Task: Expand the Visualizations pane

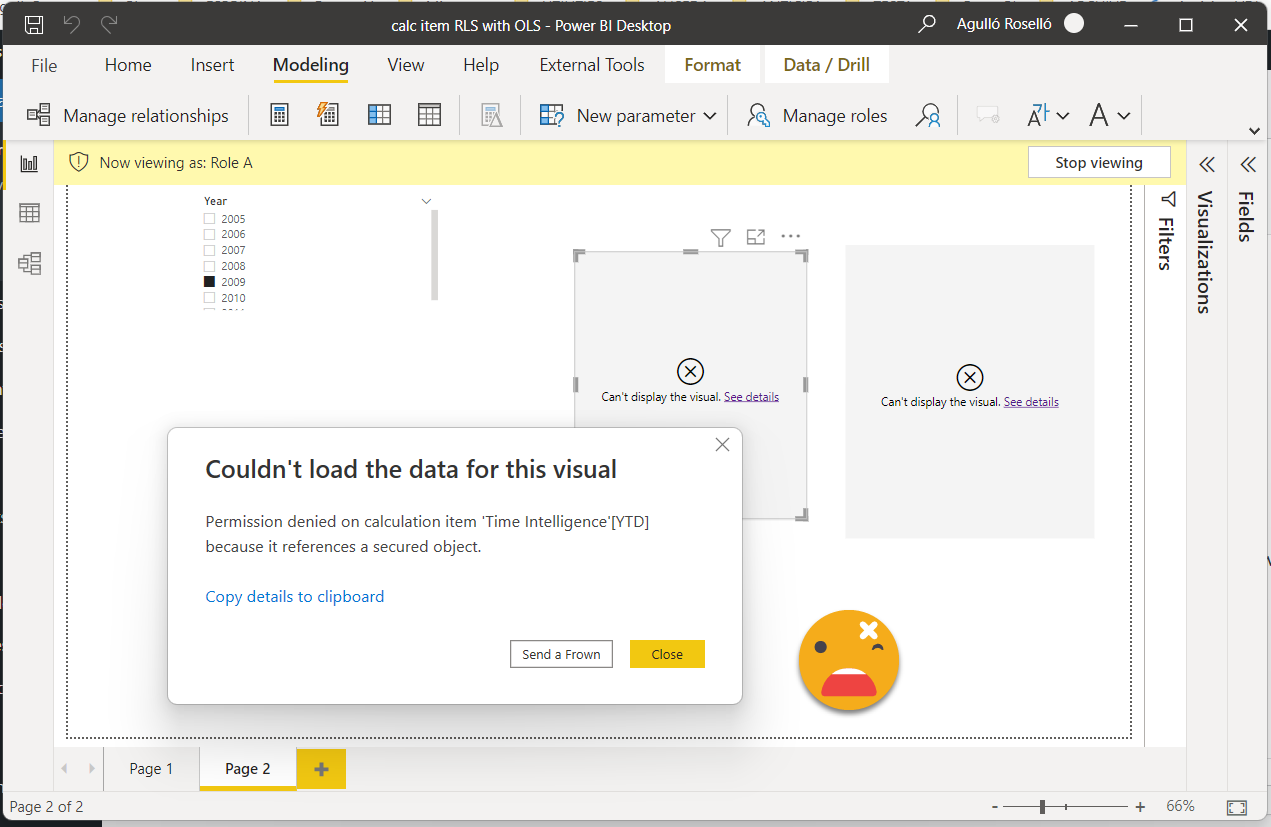Action: pyautogui.click(x=1206, y=164)
